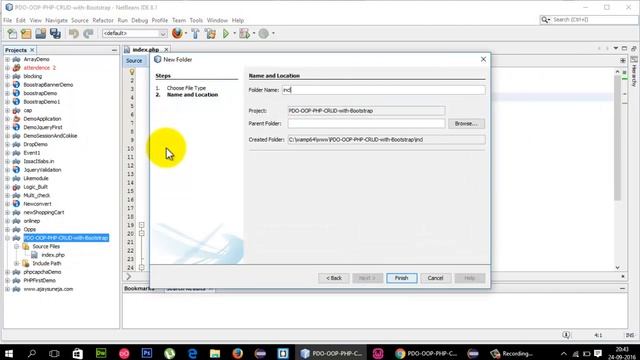Viewport: 640px width, 360px height.
Task: Open the <default> configuration combo box
Action: click(134, 33)
